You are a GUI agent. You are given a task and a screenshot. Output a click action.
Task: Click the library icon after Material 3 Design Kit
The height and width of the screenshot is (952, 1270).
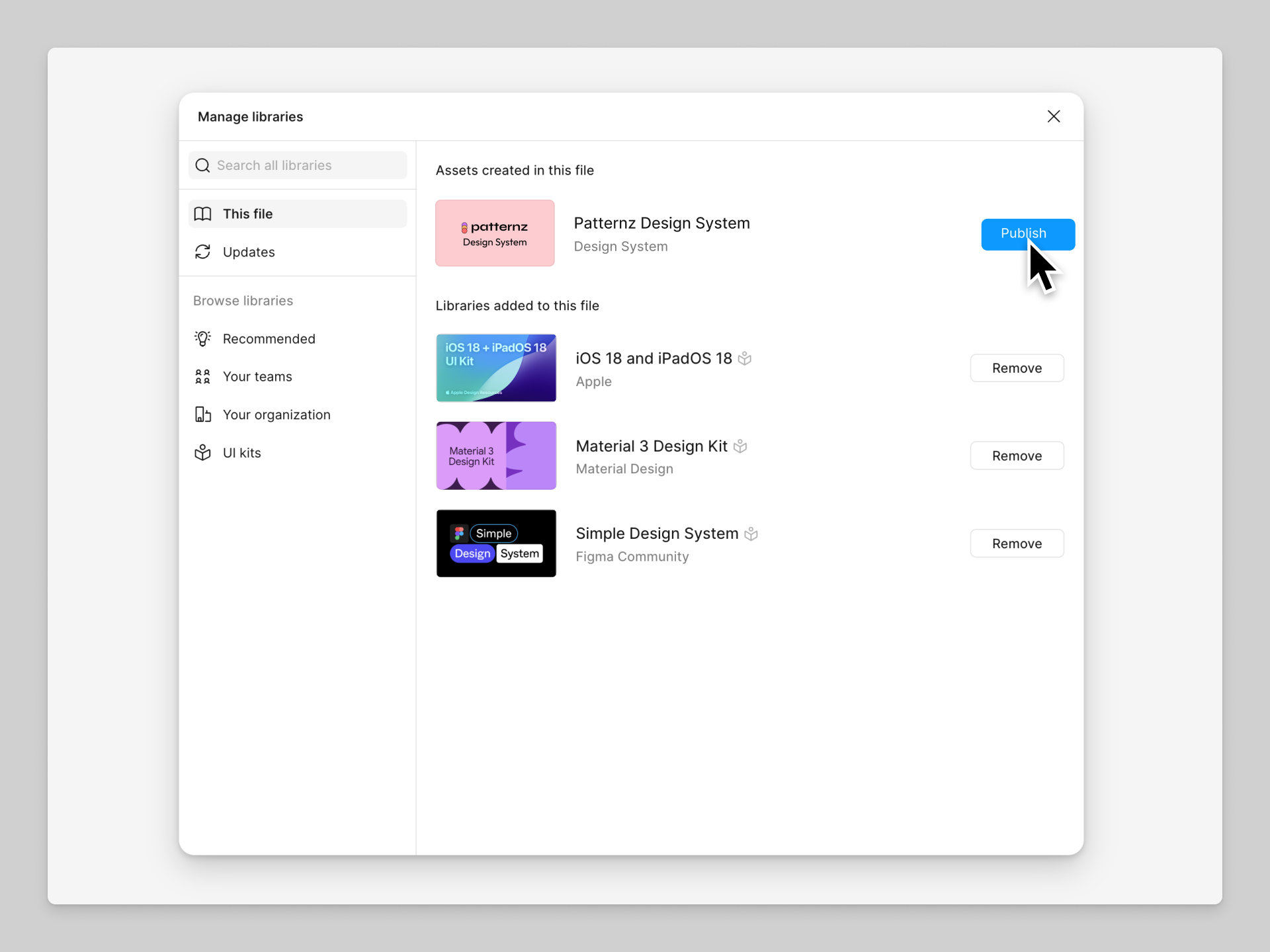[x=740, y=446]
